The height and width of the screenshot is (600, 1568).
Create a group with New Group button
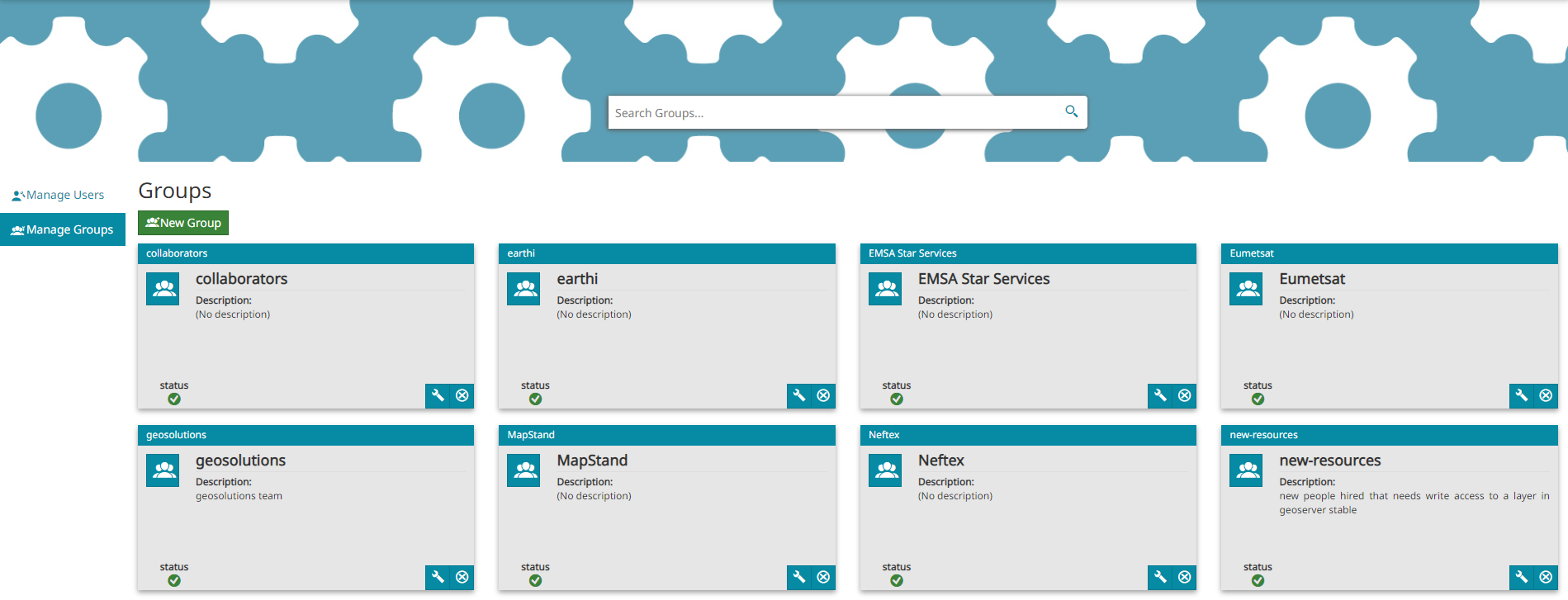[183, 223]
